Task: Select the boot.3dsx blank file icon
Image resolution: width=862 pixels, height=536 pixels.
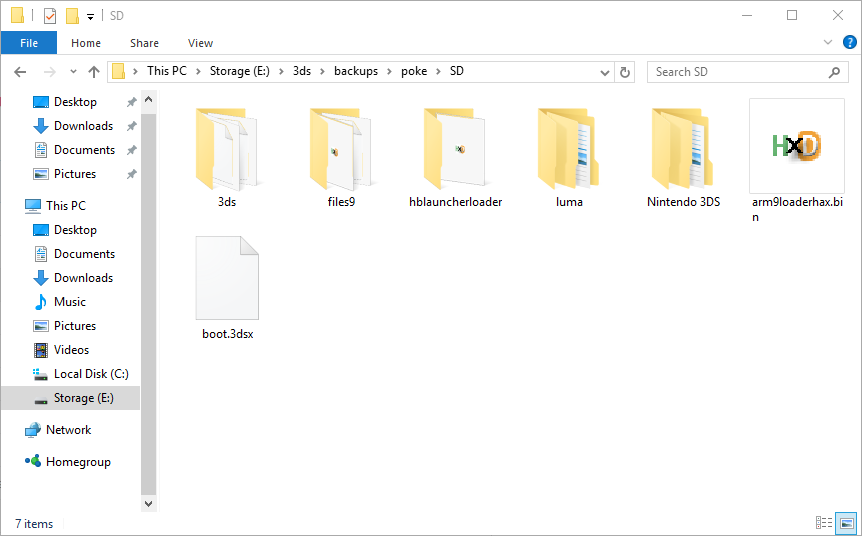Action: pos(227,278)
